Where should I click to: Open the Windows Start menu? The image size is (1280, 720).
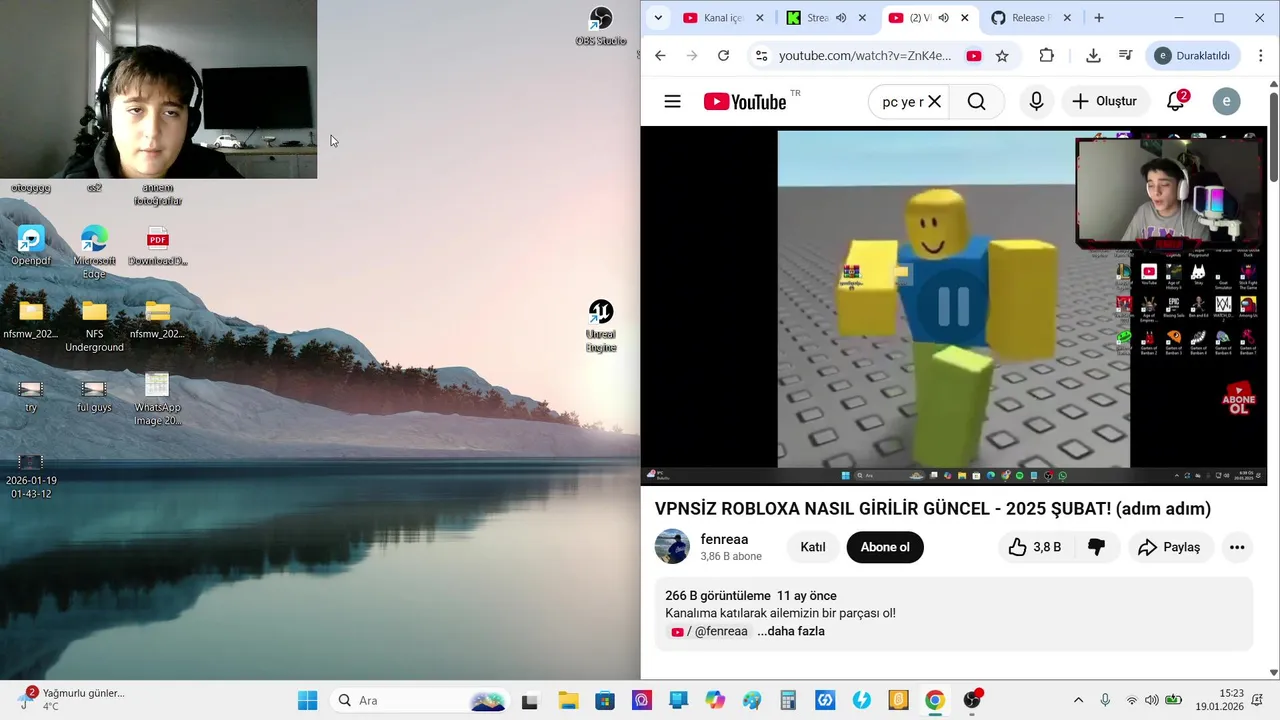click(307, 700)
